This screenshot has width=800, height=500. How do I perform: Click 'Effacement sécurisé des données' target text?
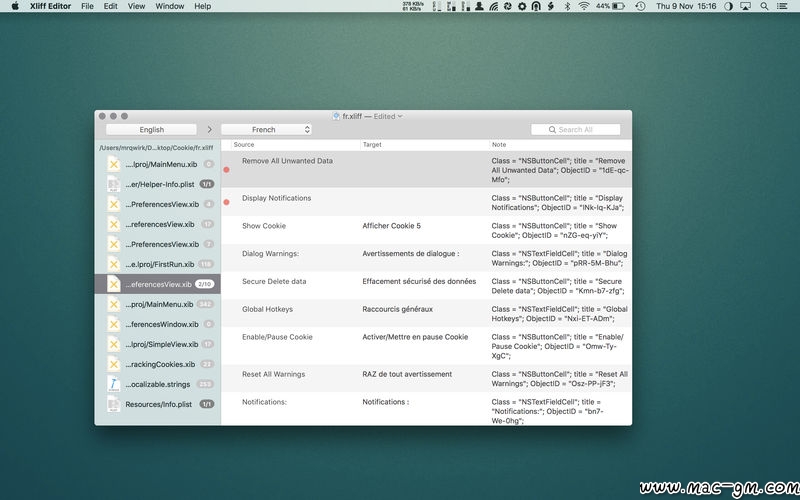tap(419, 281)
